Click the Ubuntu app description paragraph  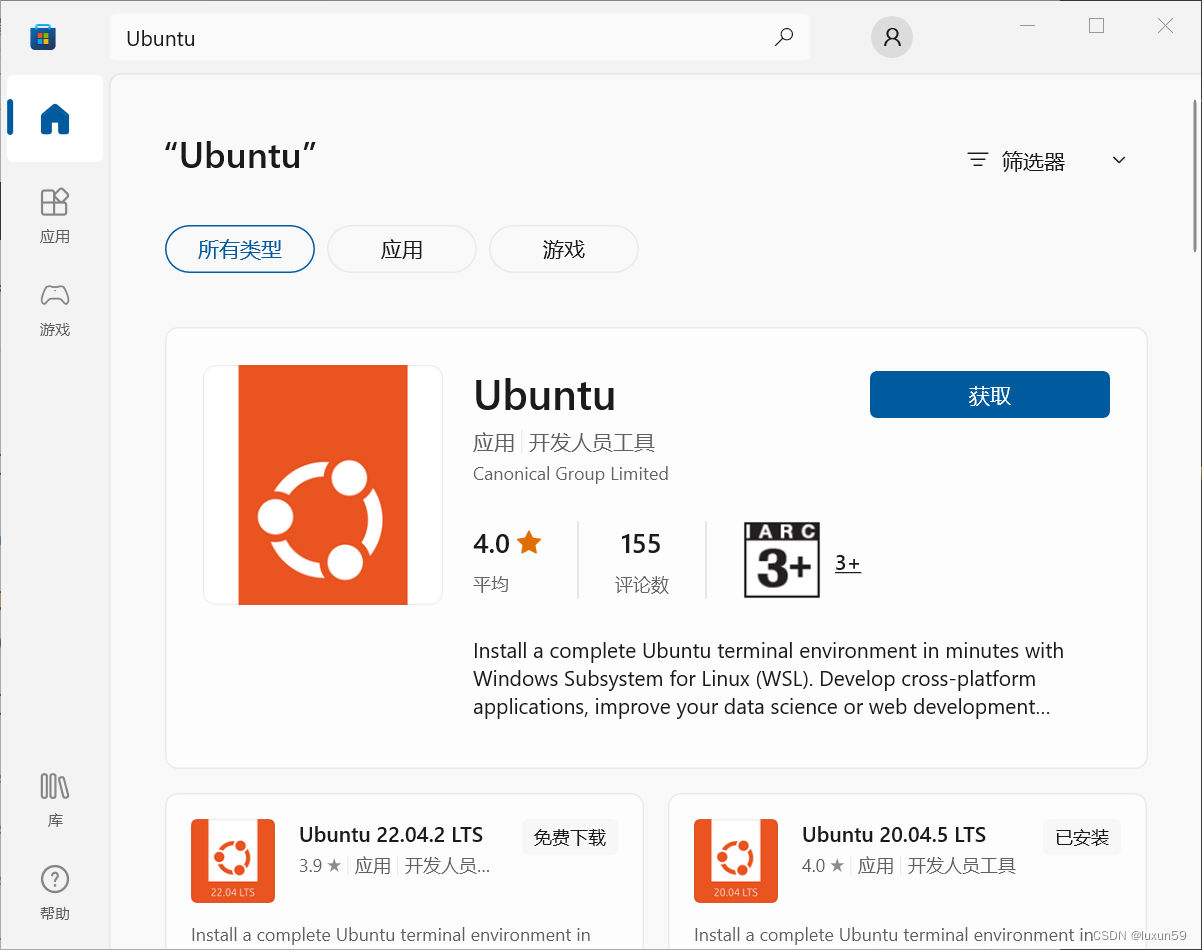pos(768,679)
